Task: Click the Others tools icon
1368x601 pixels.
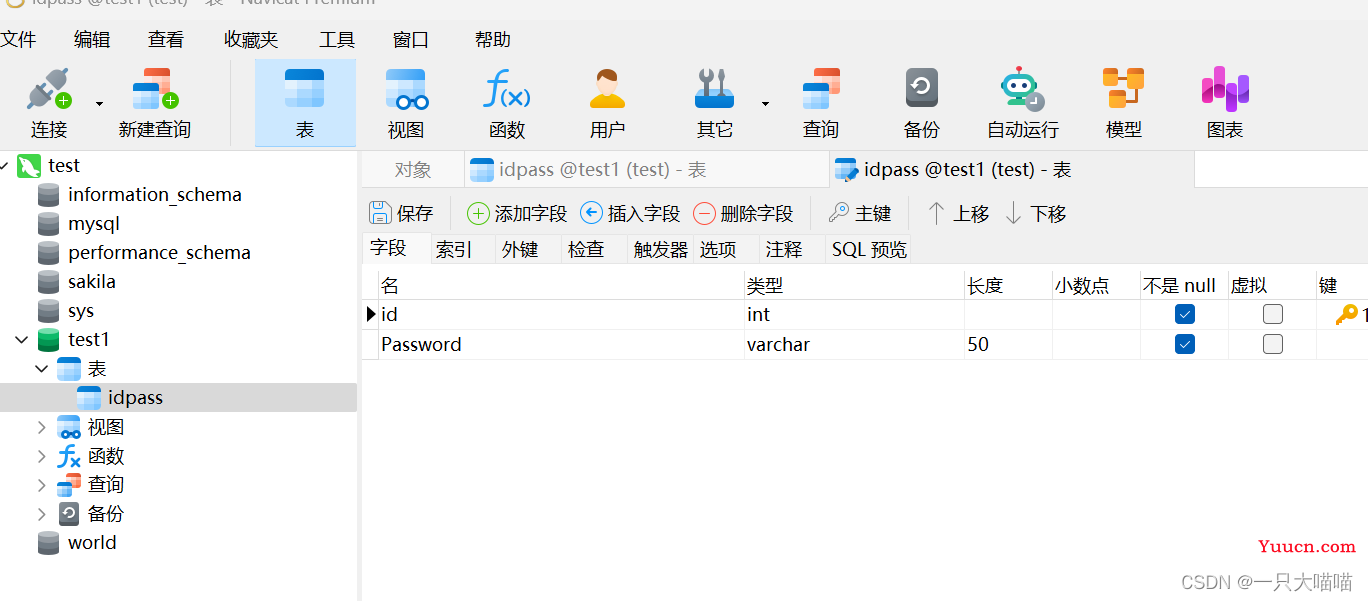Action: point(714,89)
